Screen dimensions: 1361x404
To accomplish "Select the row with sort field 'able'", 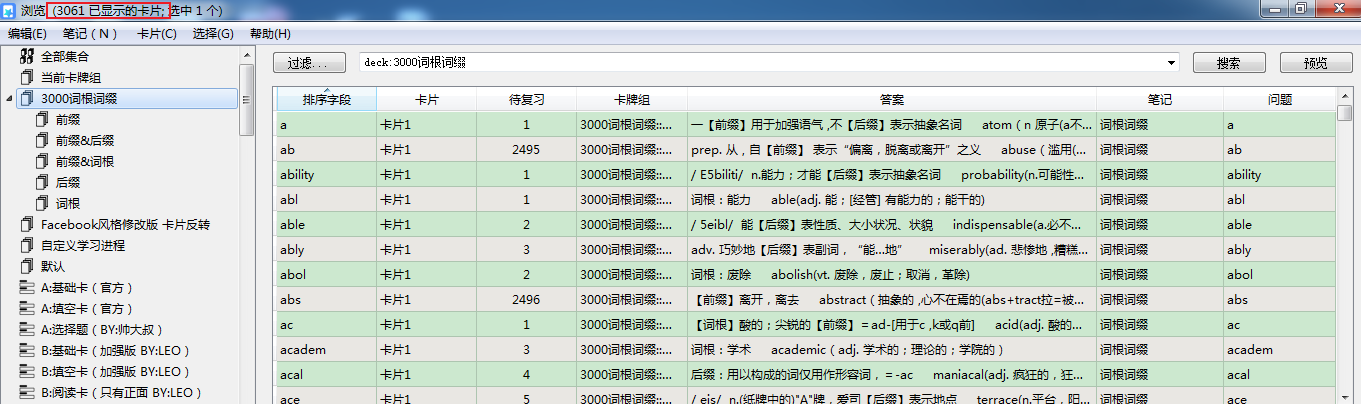I will 806,224.
